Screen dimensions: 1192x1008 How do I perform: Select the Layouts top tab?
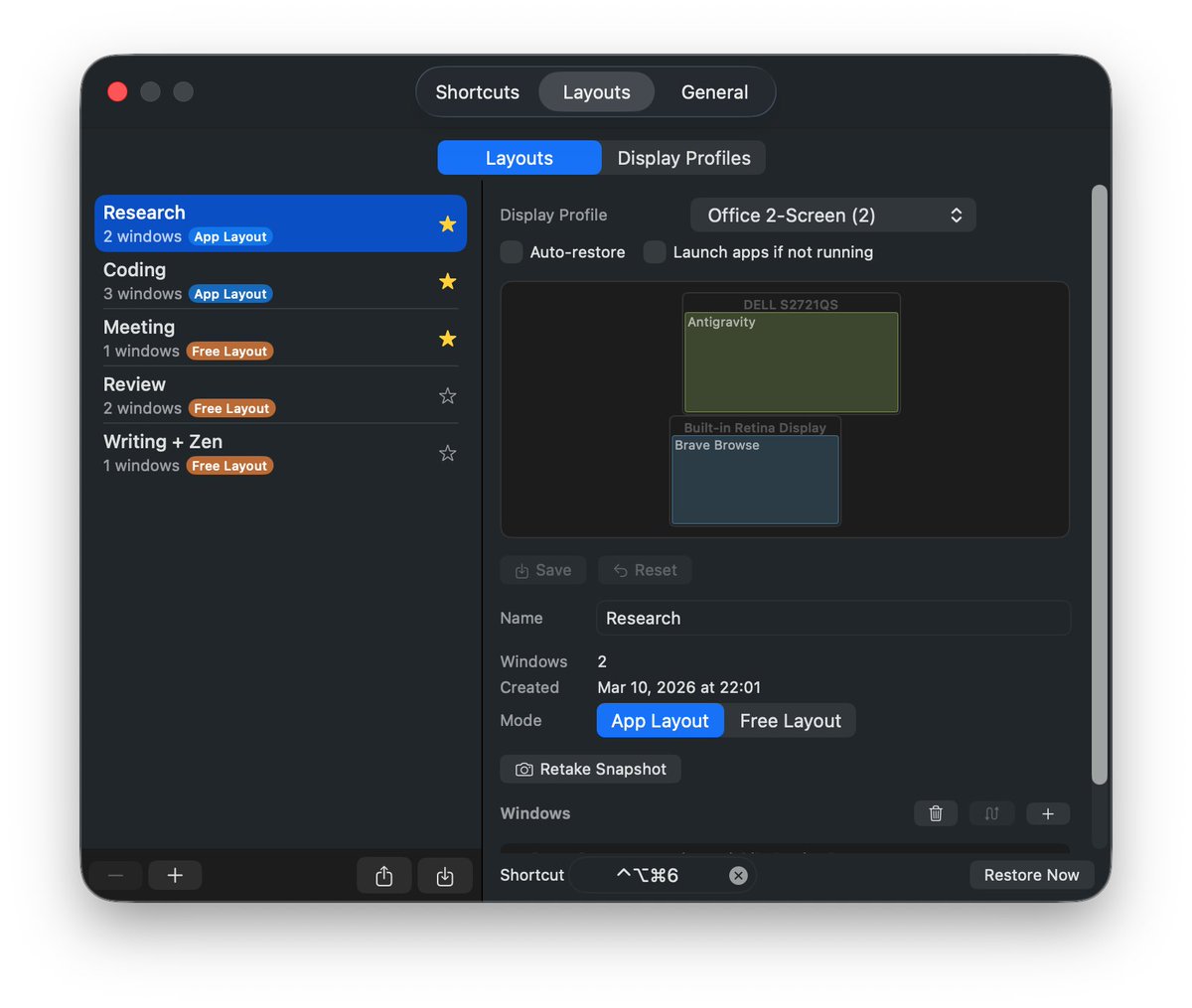(596, 92)
